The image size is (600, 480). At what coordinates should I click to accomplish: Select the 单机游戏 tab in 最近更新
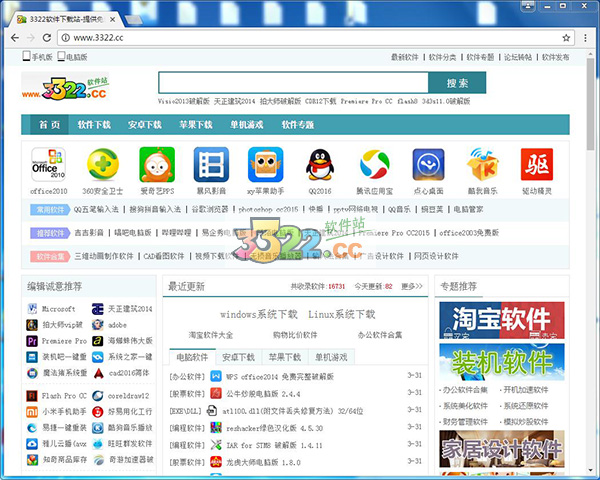331,357
